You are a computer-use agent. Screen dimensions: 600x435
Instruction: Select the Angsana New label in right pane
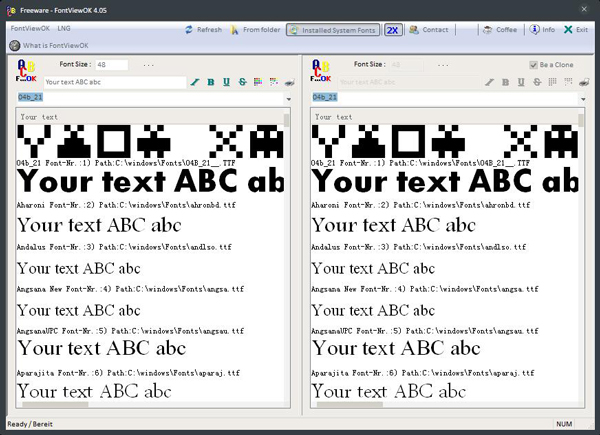click(x=425, y=289)
